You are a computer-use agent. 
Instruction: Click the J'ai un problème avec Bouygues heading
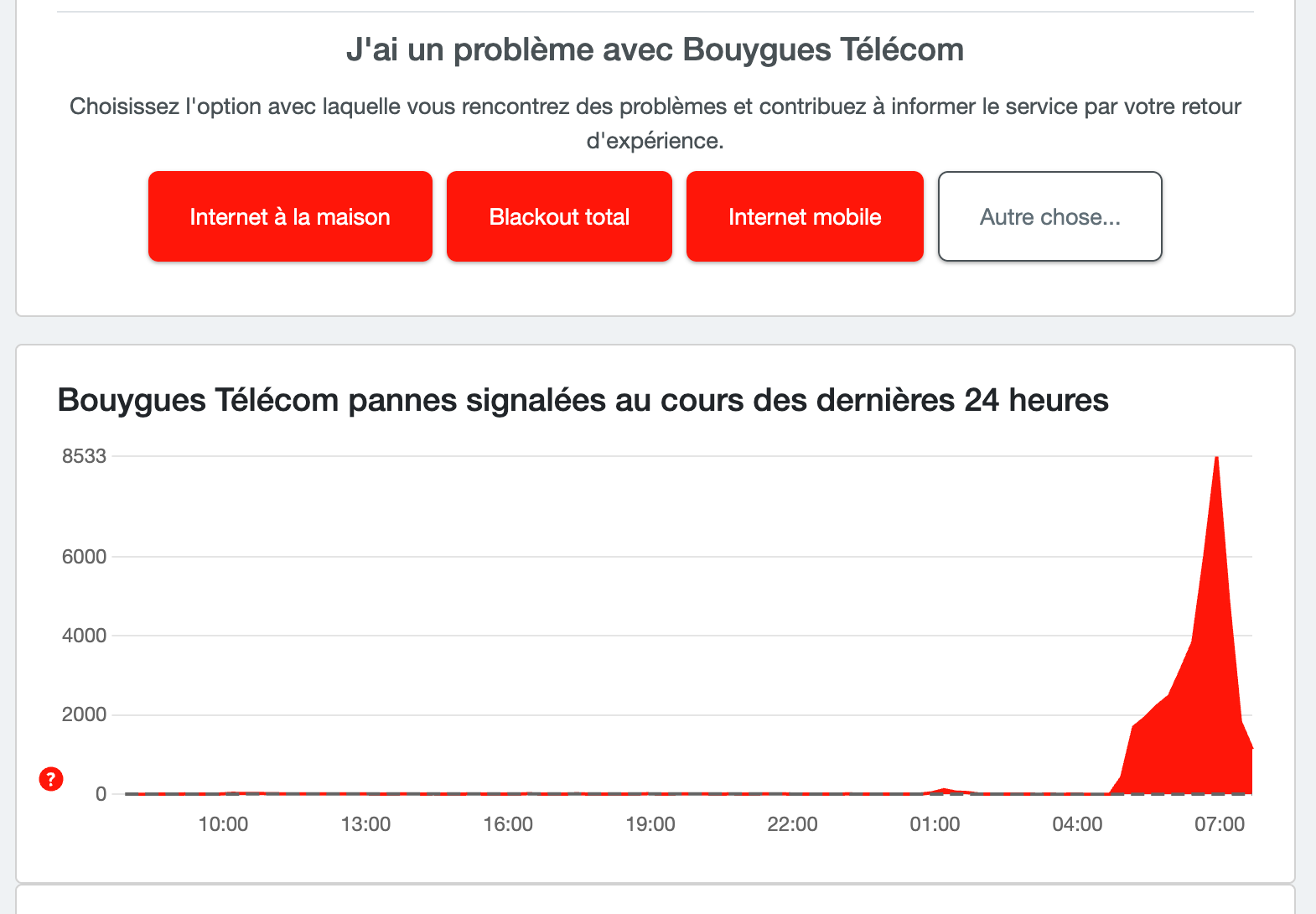655,49
